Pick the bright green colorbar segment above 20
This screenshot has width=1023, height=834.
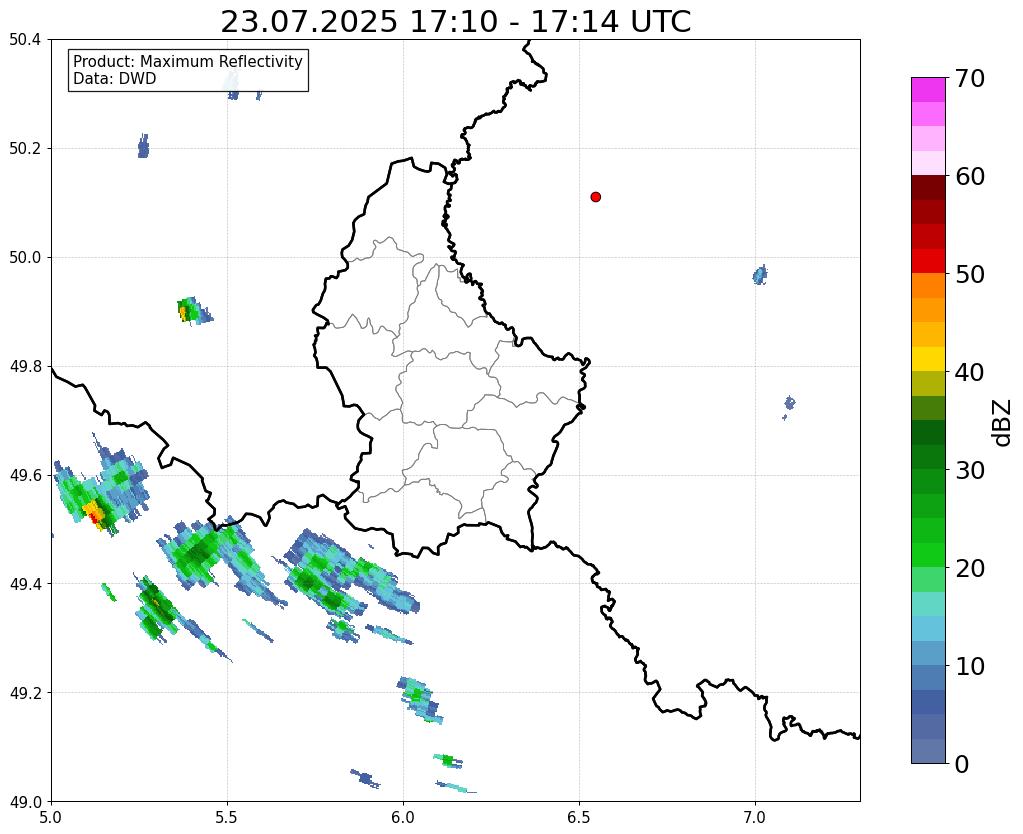pyautogui.click(x=928, y=555)
